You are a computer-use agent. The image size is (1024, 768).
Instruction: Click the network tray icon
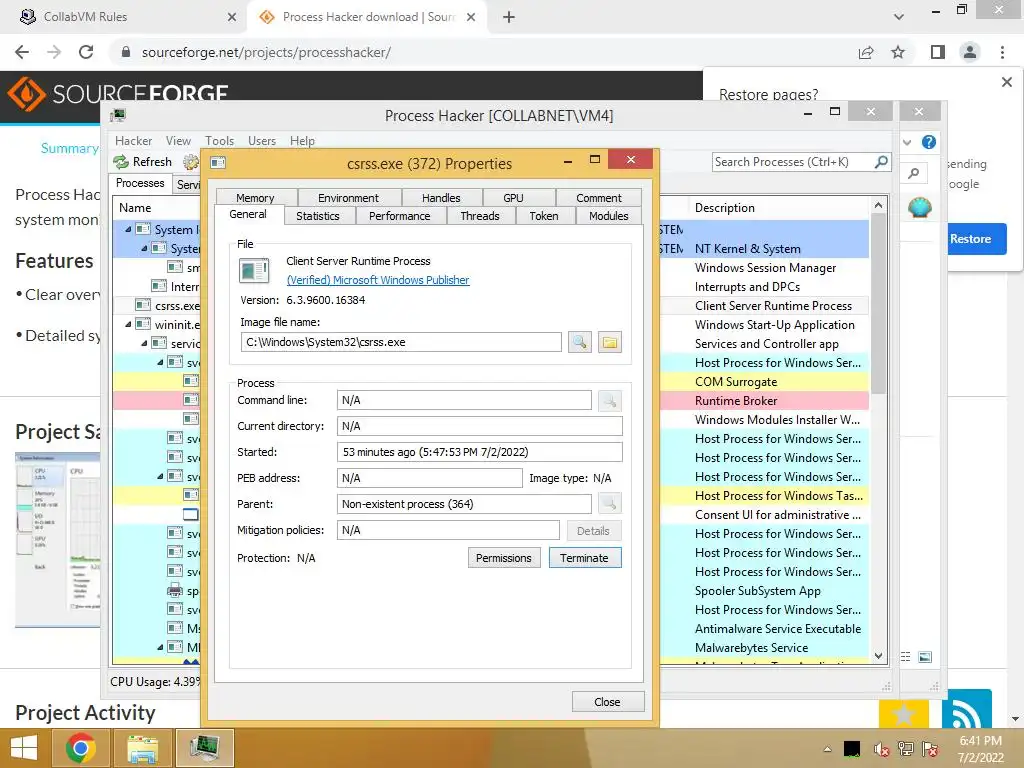coord(906,749)
